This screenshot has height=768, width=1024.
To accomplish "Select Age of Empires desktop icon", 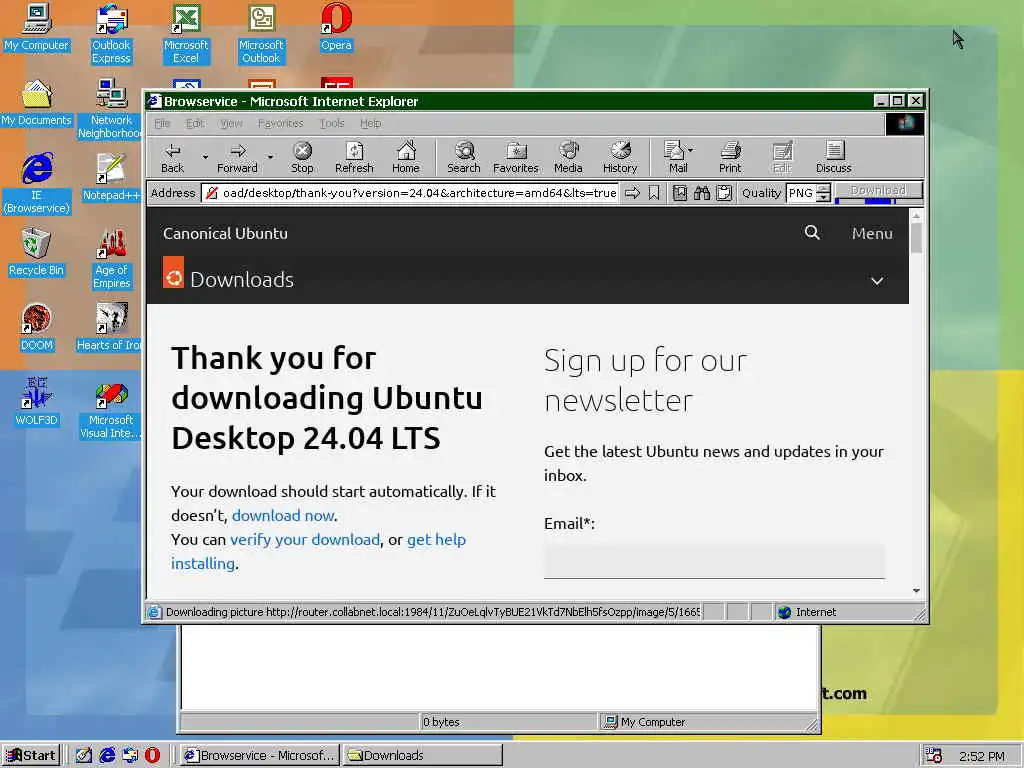I will [x=111, y=259].
